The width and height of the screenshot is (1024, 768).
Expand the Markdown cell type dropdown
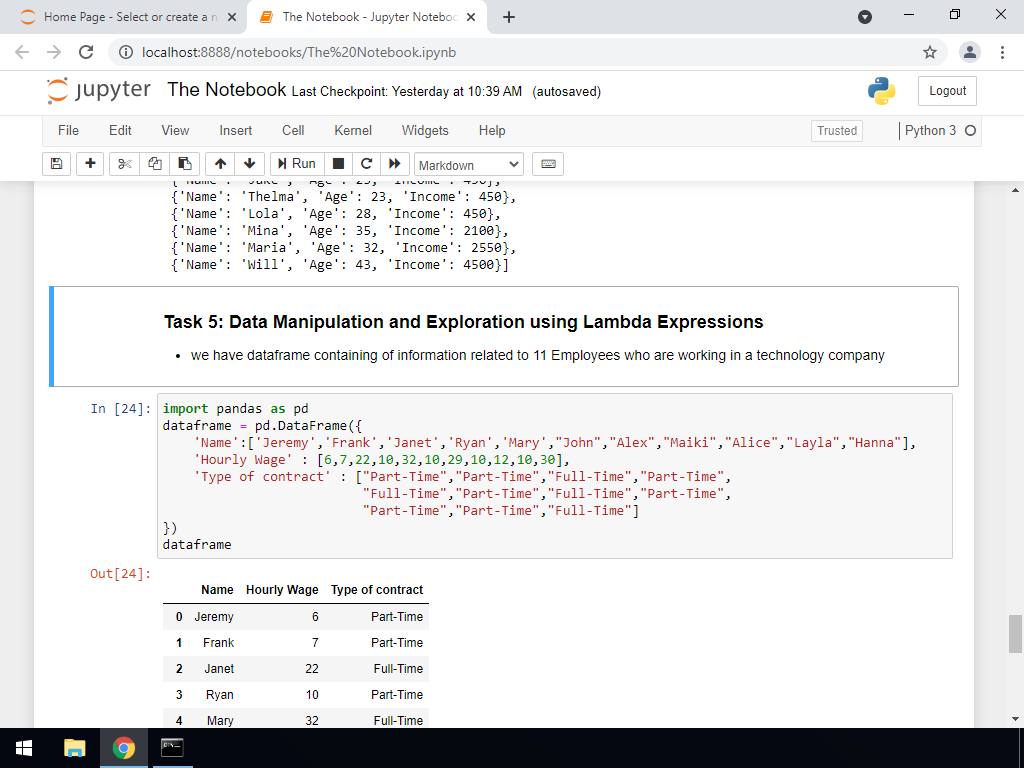(x=468, y=165)
